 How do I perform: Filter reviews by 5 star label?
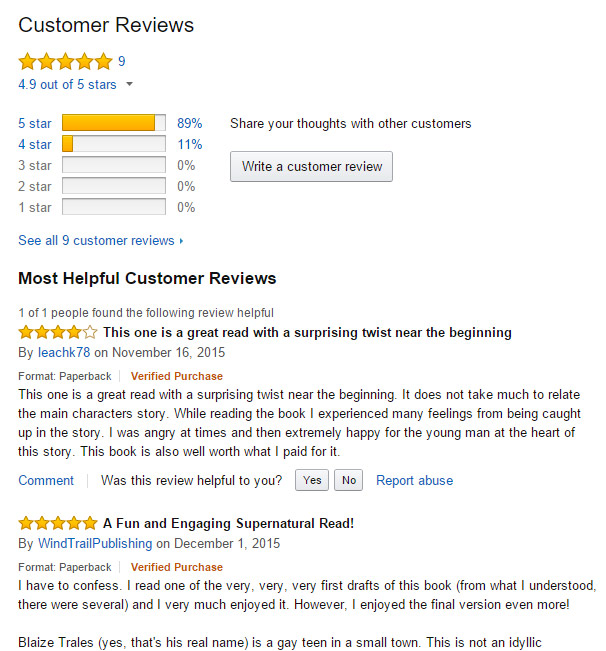[x=34, y=123]
